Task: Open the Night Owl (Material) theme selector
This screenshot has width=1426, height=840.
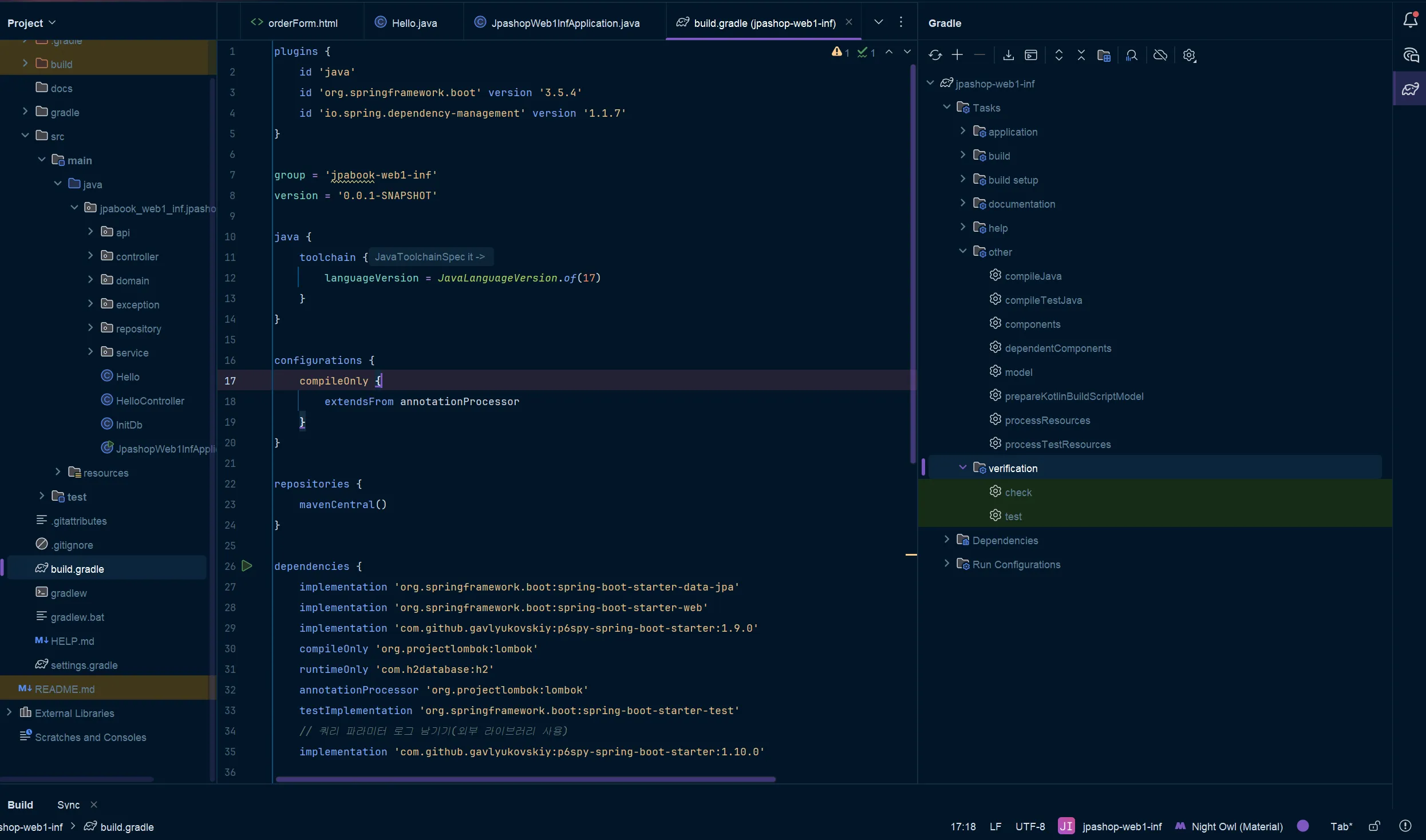Action: pyautogui.click(x=1237, y=826)
